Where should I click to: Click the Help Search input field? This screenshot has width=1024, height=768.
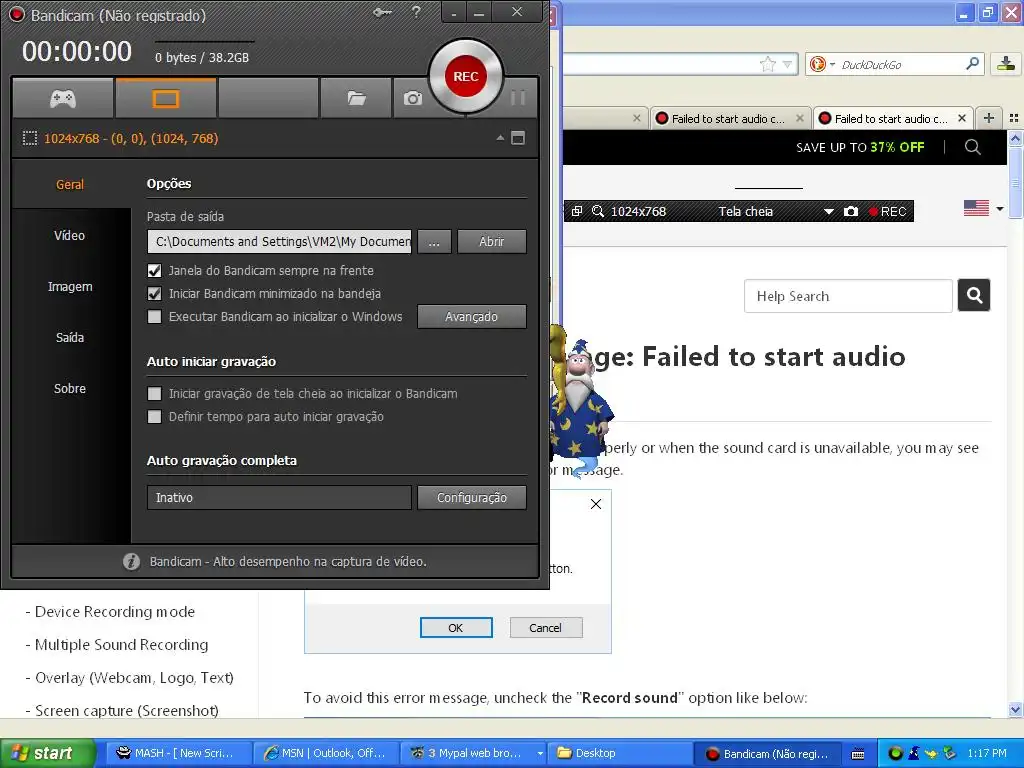click(x=848, y=296)
